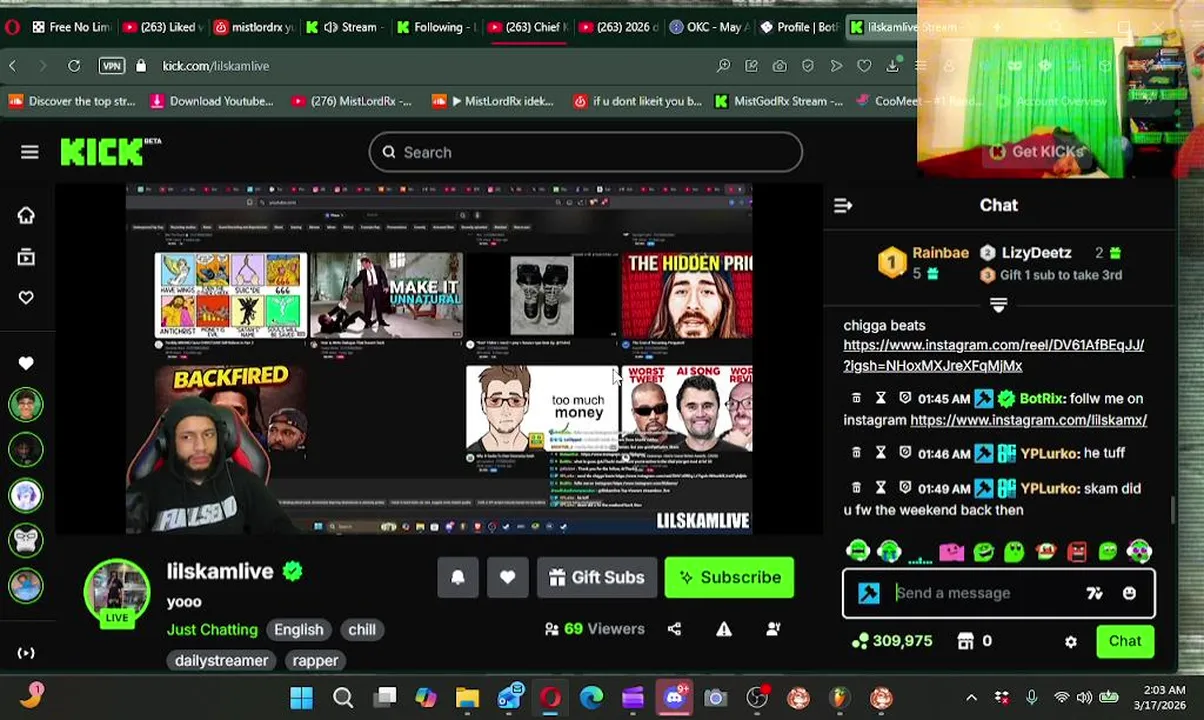Open the 7TV emote icon in chat input
1204x720 pixels.
(1094, 593)
